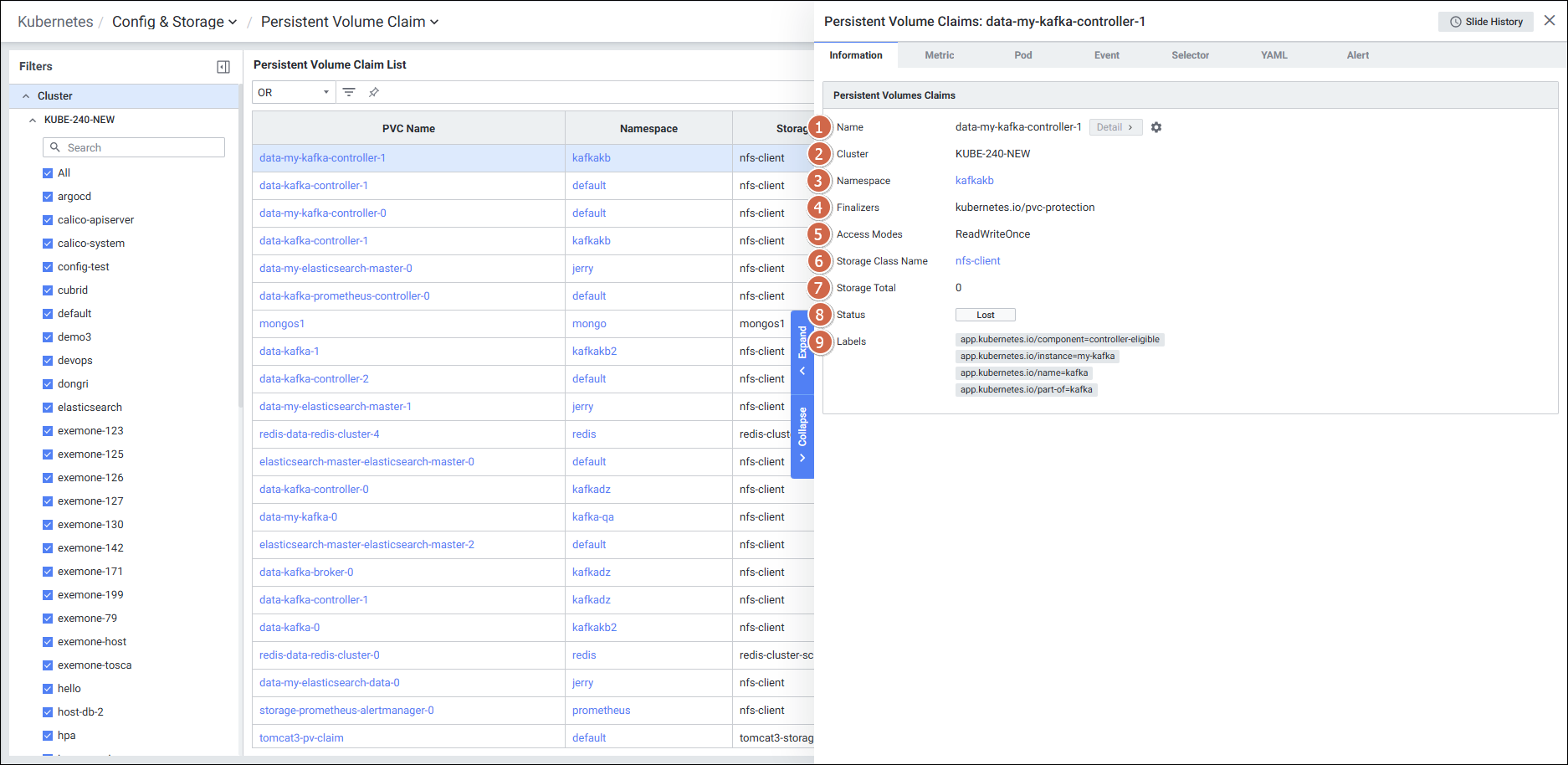Viewport: 1568px width, 765px height.
Task: Click the pin icon beside filter
Action: [x=374, y=92]
